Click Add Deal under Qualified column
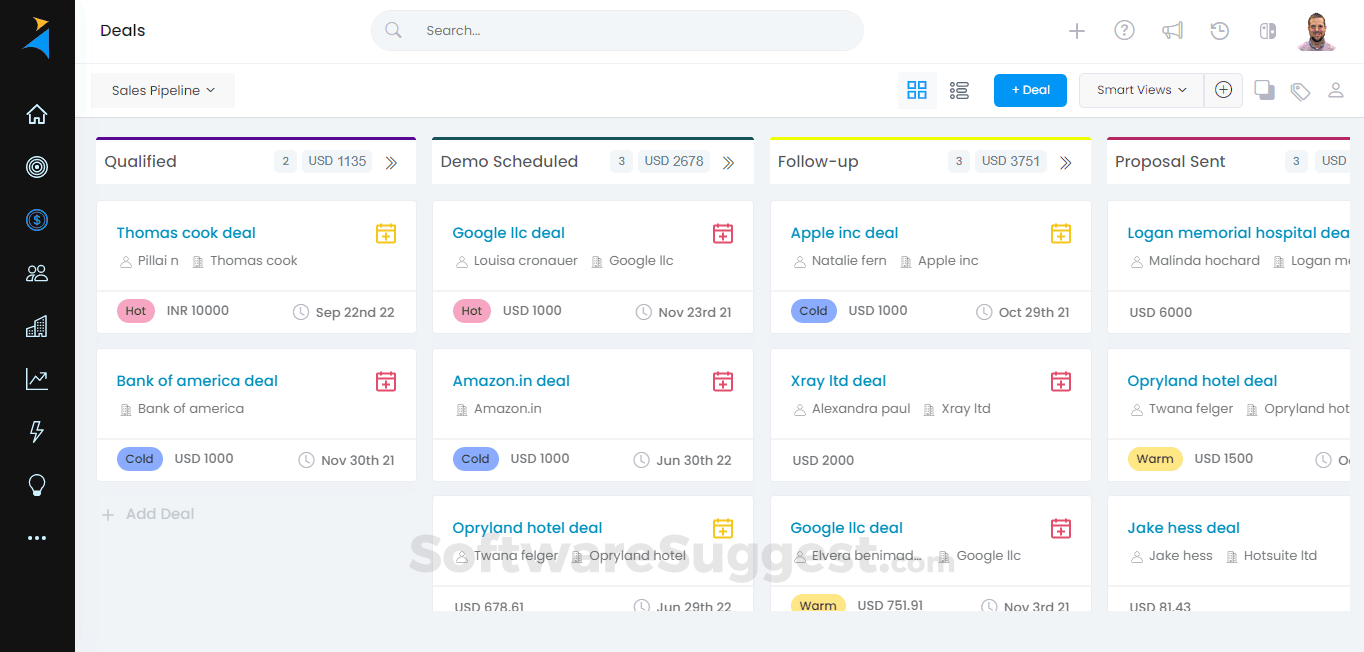1364x652 pixels. pos(149,514)
